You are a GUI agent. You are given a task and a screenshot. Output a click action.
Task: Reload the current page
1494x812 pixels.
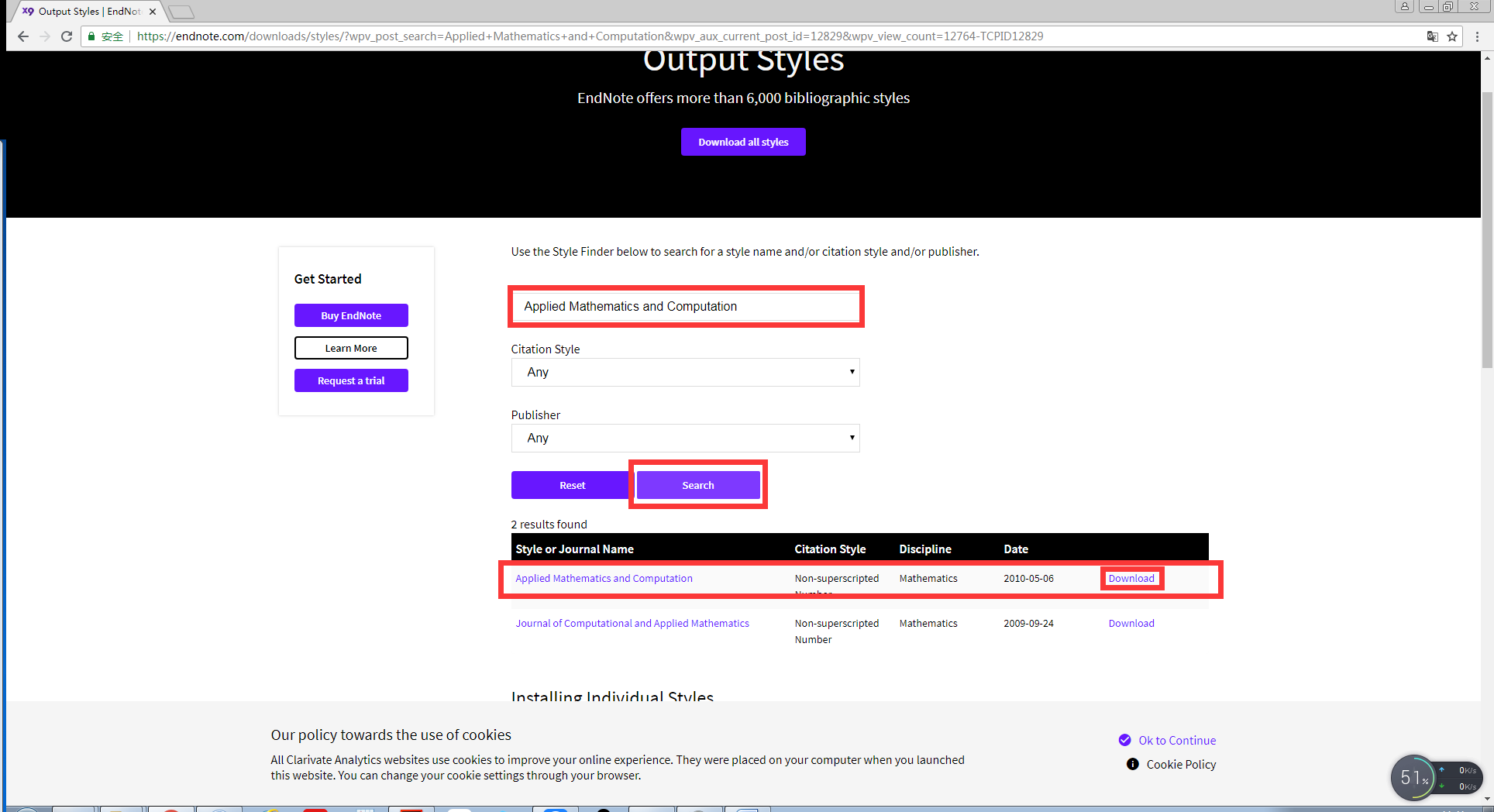67,36
